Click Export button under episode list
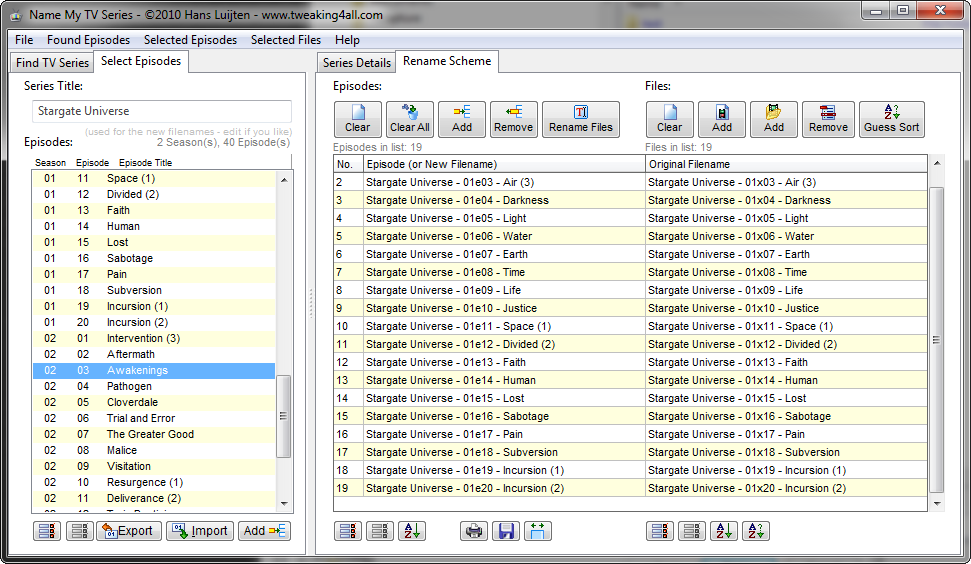This screenshot has height=564, width=971. 128,531
